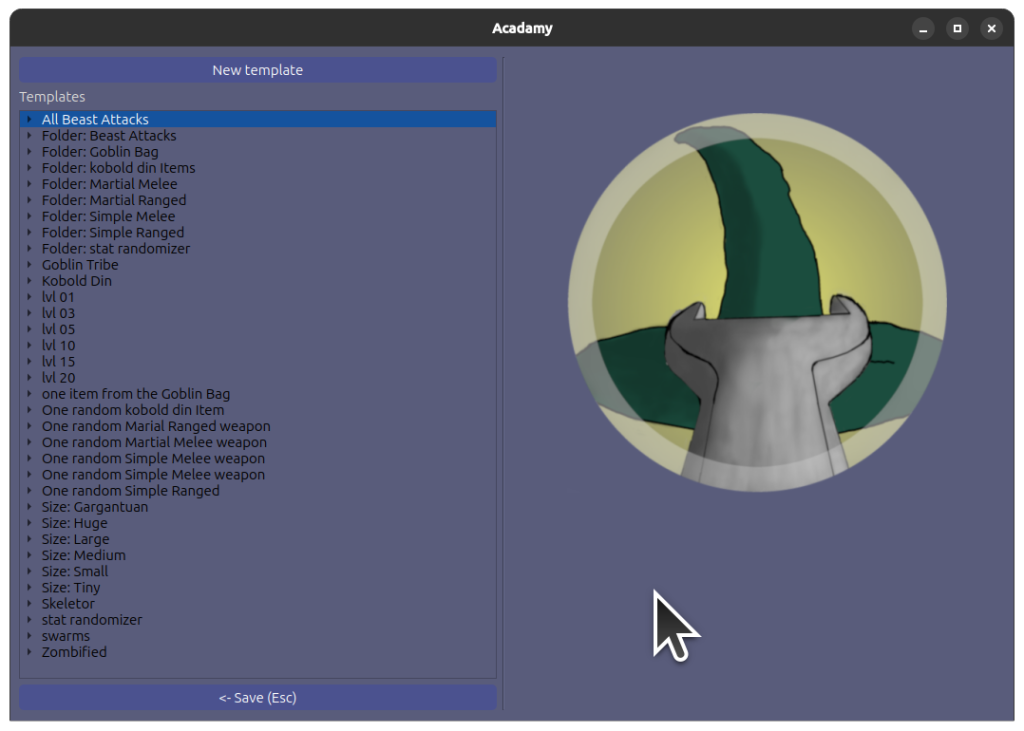Select One random kobold din Item
The width and height of the screenshot is (1024, 731).
(132, 410)
